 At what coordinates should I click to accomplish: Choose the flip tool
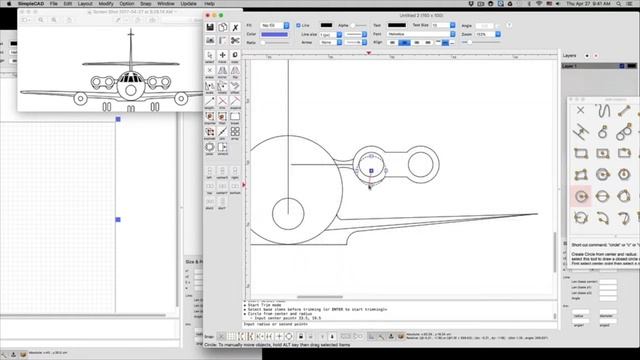point(235,70)
